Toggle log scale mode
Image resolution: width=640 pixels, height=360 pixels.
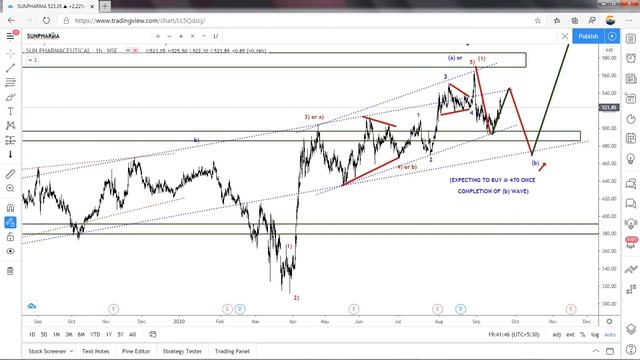pyautogui.click(x=595, y=334)
